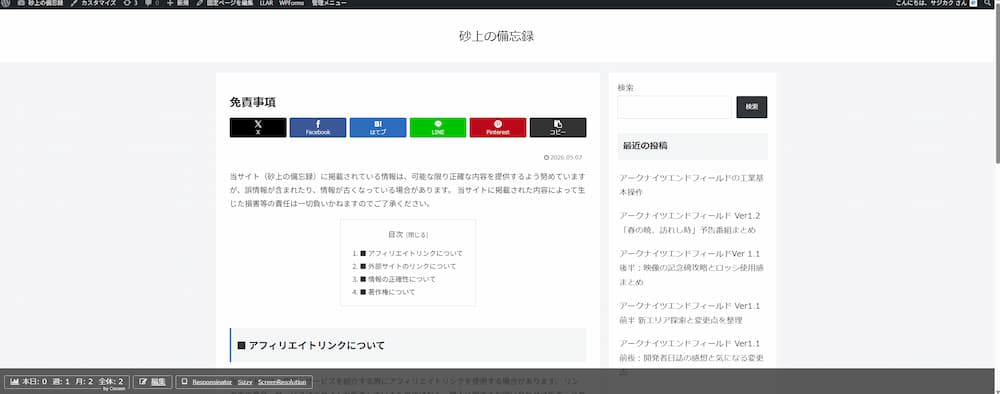Click the sidebar 検索 input field

click(x=675, y=107)
